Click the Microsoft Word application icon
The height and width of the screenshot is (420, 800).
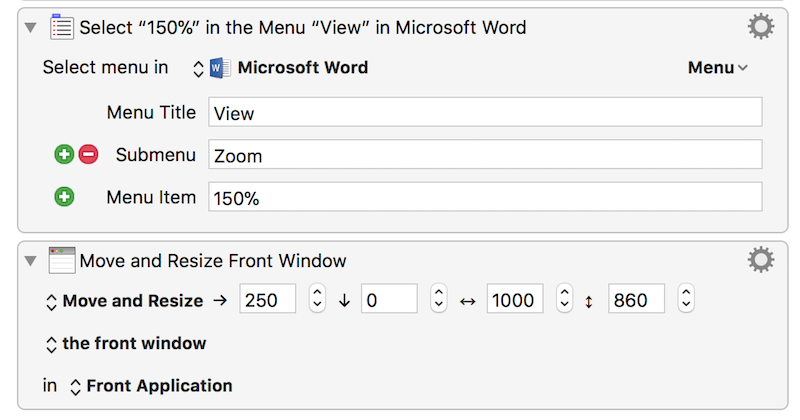coord(221,68)
